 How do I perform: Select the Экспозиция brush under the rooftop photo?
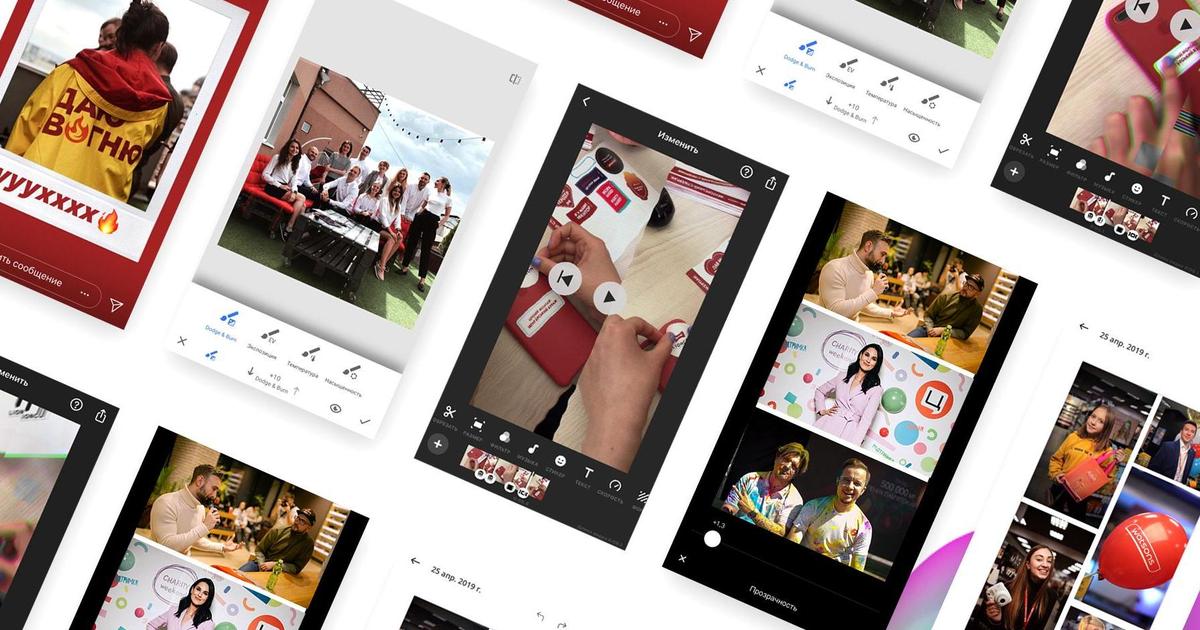pyautogui.click(x=266, y=343)
